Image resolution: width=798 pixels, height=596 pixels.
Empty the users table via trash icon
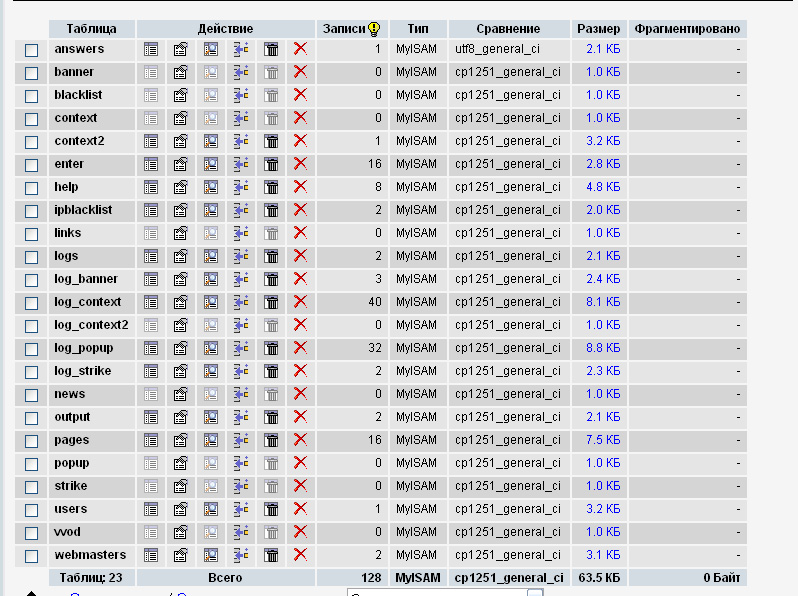tap(271, 509)
